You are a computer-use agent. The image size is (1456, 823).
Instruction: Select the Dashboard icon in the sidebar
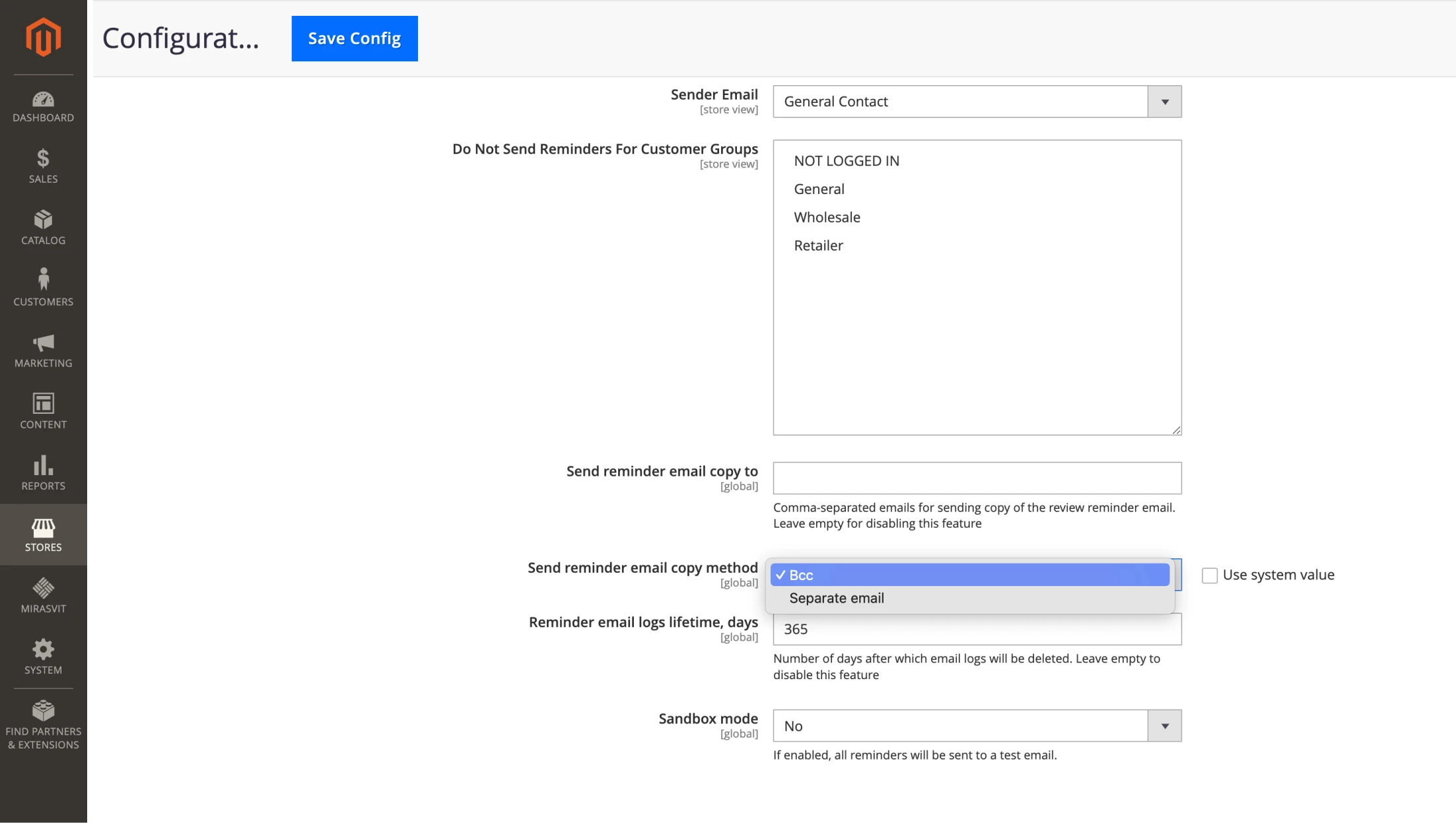point(43,106)
